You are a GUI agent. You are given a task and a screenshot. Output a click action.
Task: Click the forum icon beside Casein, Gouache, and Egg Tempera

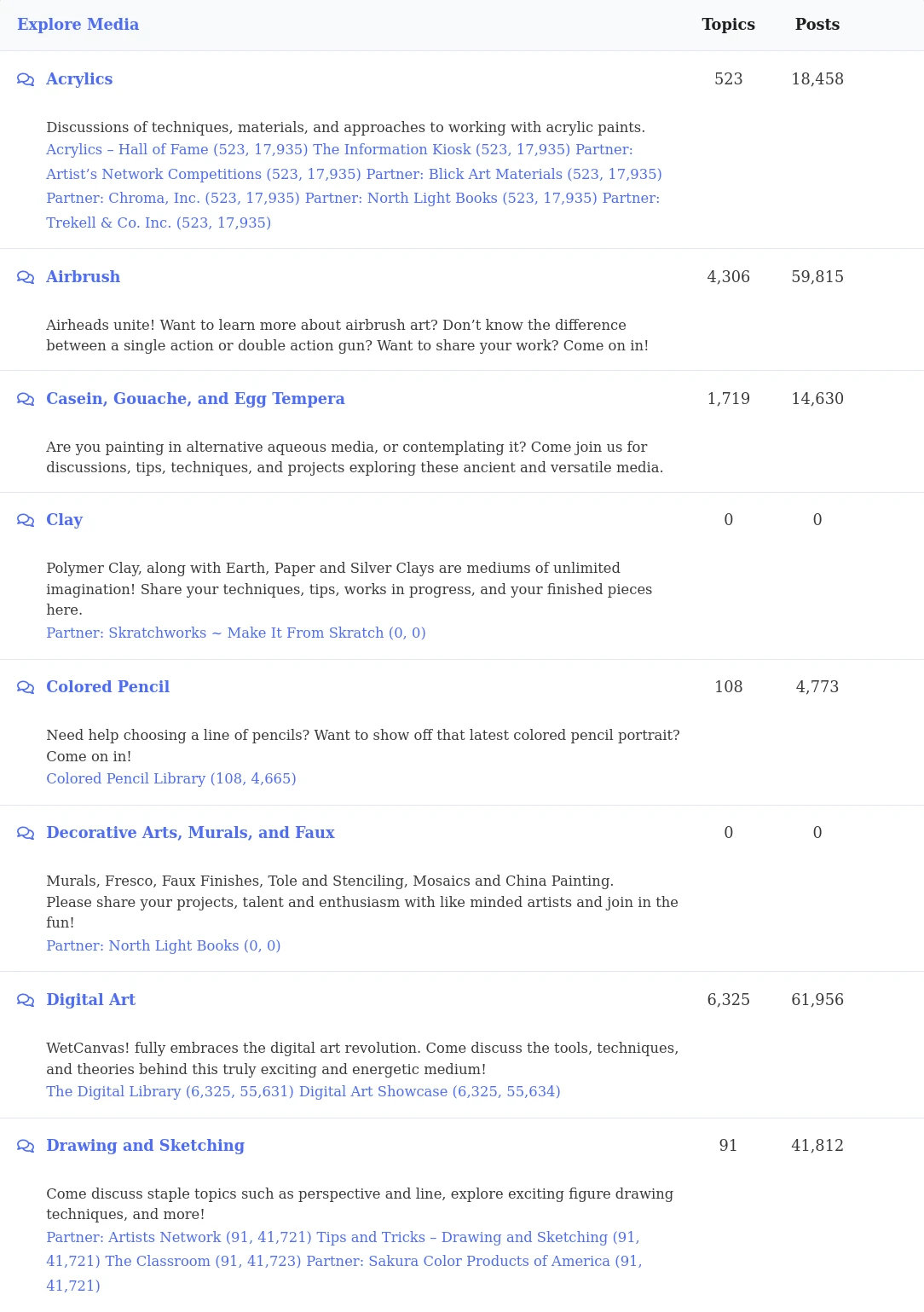click(26, 399)
